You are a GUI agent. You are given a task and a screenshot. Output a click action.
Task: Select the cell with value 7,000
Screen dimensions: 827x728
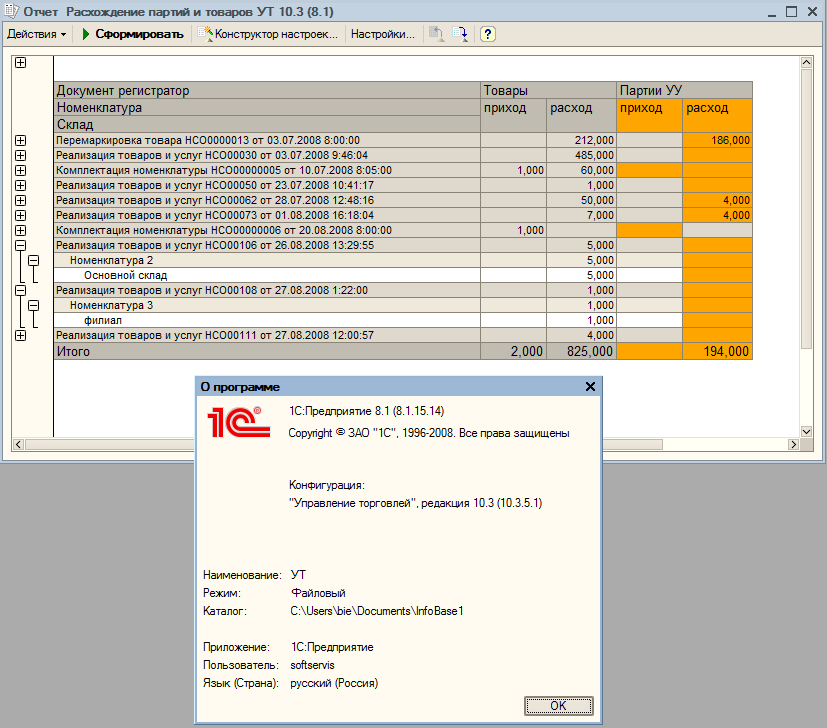pyautogui.click(x=582, y=215)
